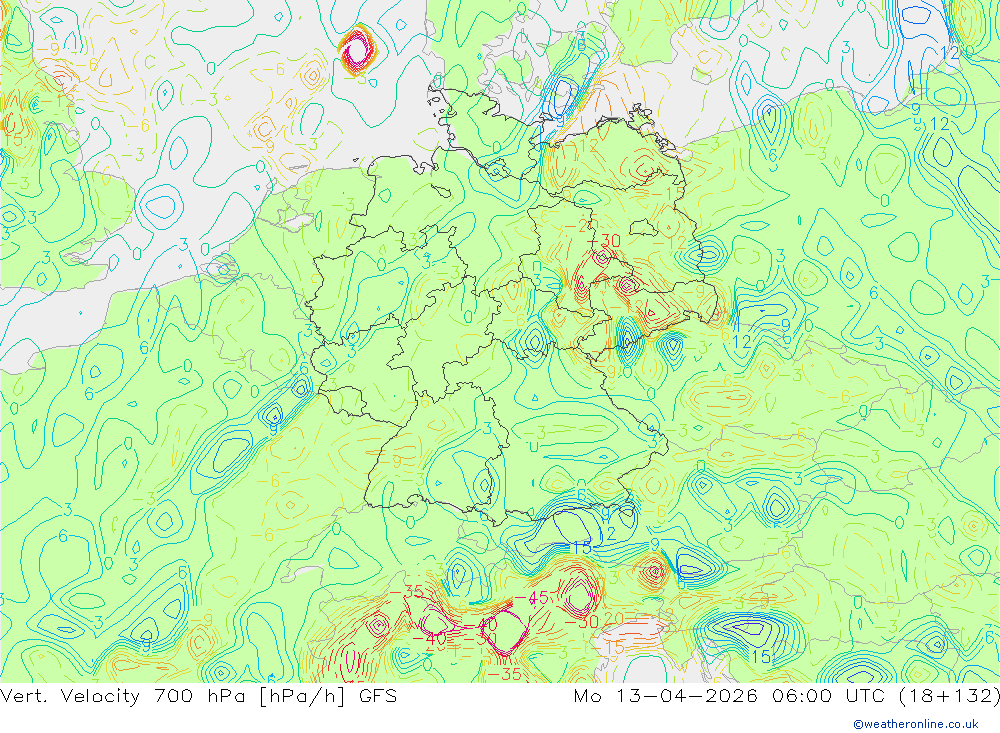Click the 'Vert. Velocity 700 hPa [hPa/h] GFS' title
The image size is (1000, 733).
[198, 696]
